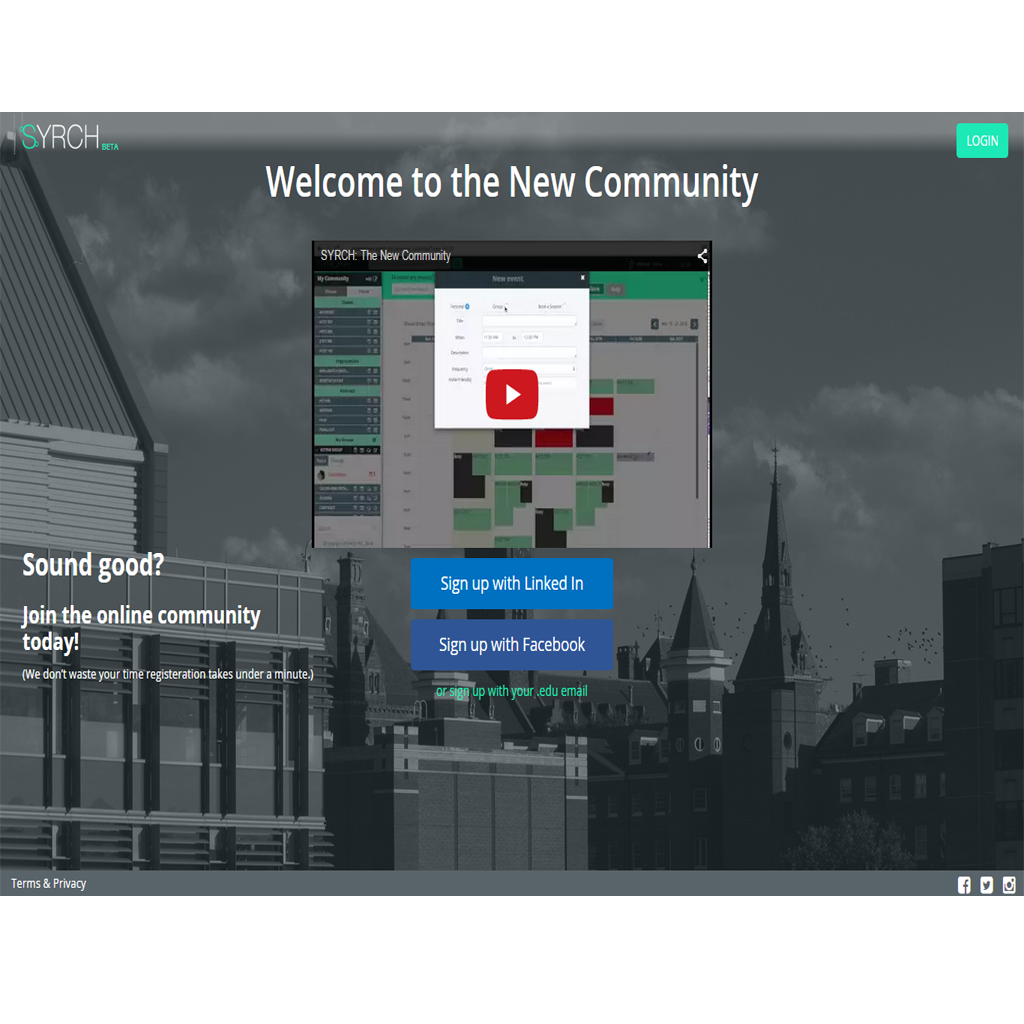Image resolution: width=1024 pixels, height=1024 pixels.
Task: Click the video share icon
Action: [x=702, y=256]
